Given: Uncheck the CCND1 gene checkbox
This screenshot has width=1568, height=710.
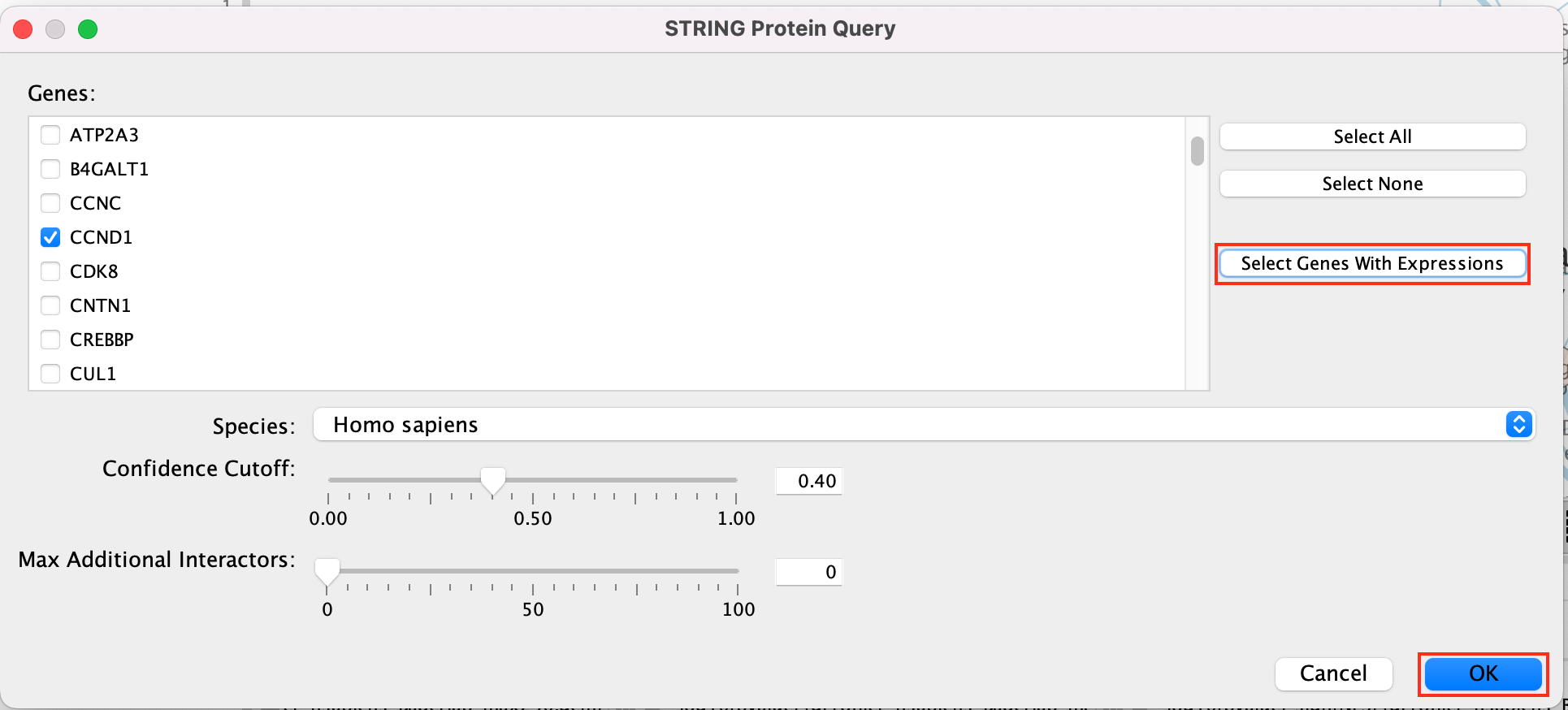Looking at the screenshot, I should pos(50,237).
